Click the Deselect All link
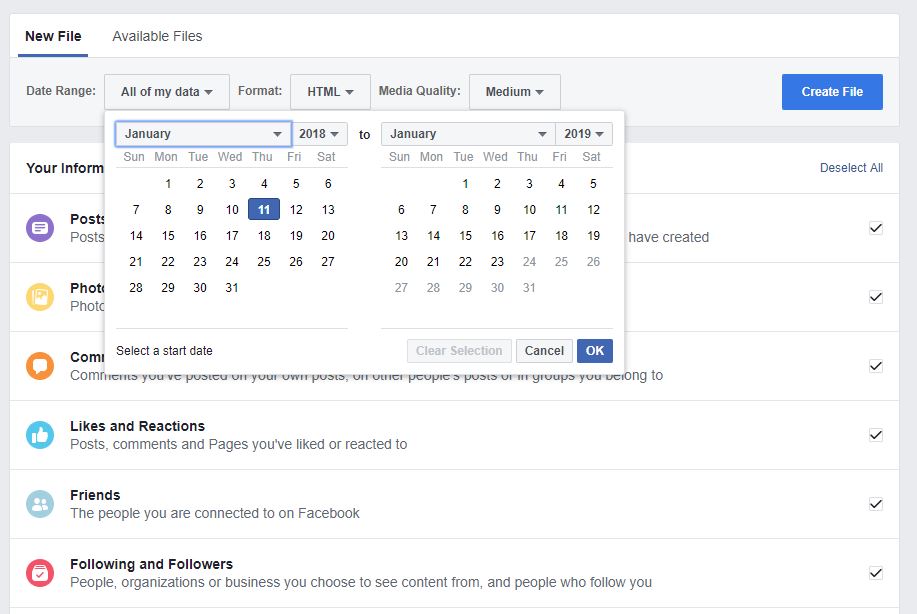The image size is (917, 614). point(851,168)
